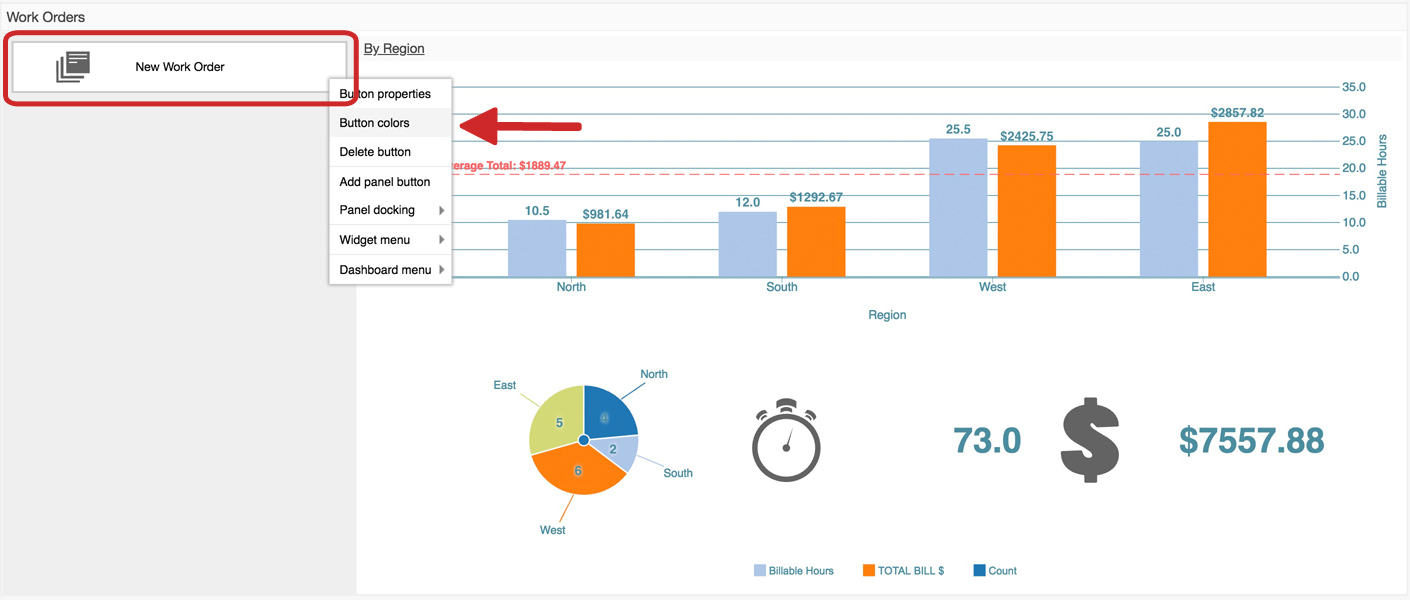Open Button properties from context menu
The width and height of the screenshot is (1410, 600).
385,94
